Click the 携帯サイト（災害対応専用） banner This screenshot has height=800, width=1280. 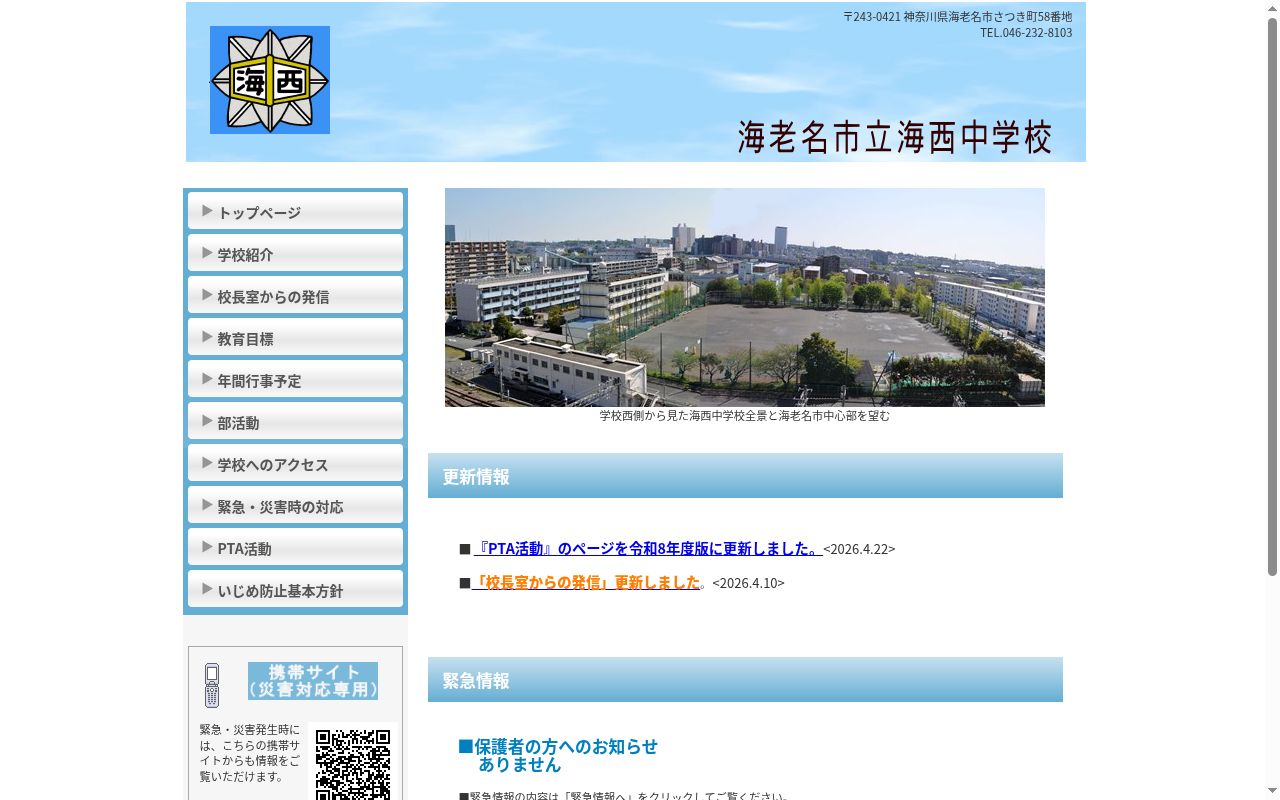click(313, 681)
